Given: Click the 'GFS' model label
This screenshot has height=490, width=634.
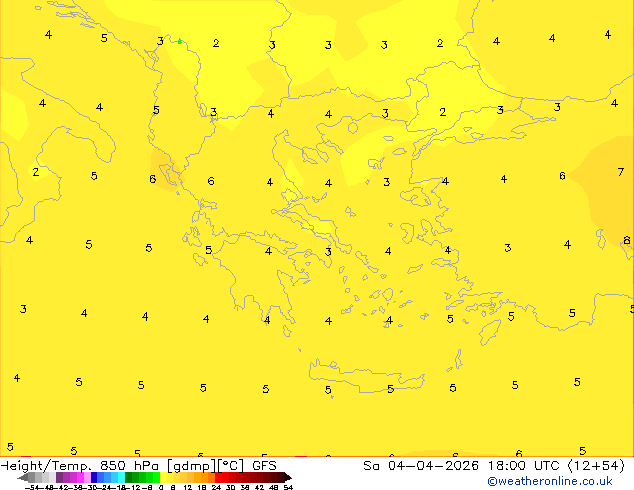Looking at the screenshot, I should [x=264, y=466].
